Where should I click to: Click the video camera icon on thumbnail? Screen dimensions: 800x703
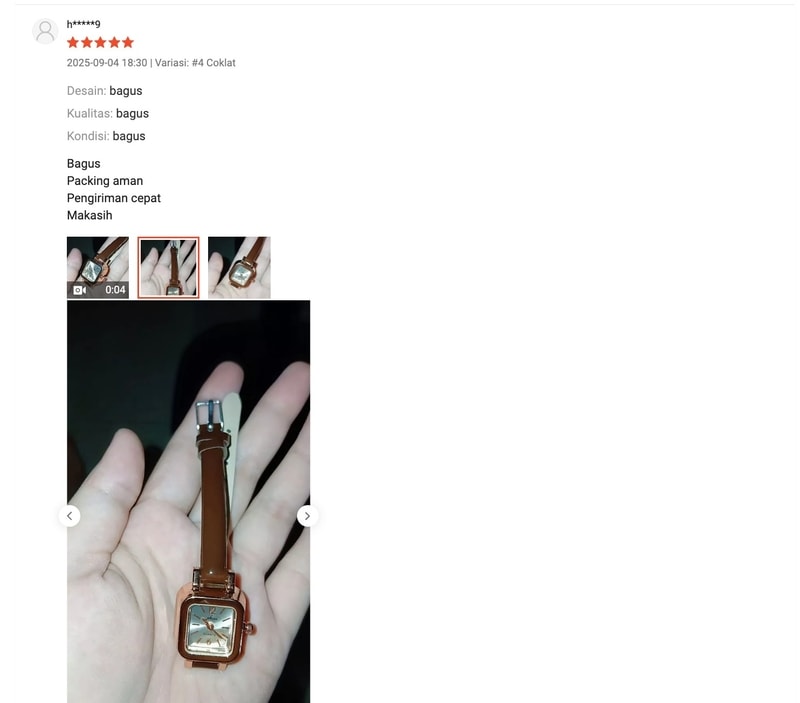80,290
